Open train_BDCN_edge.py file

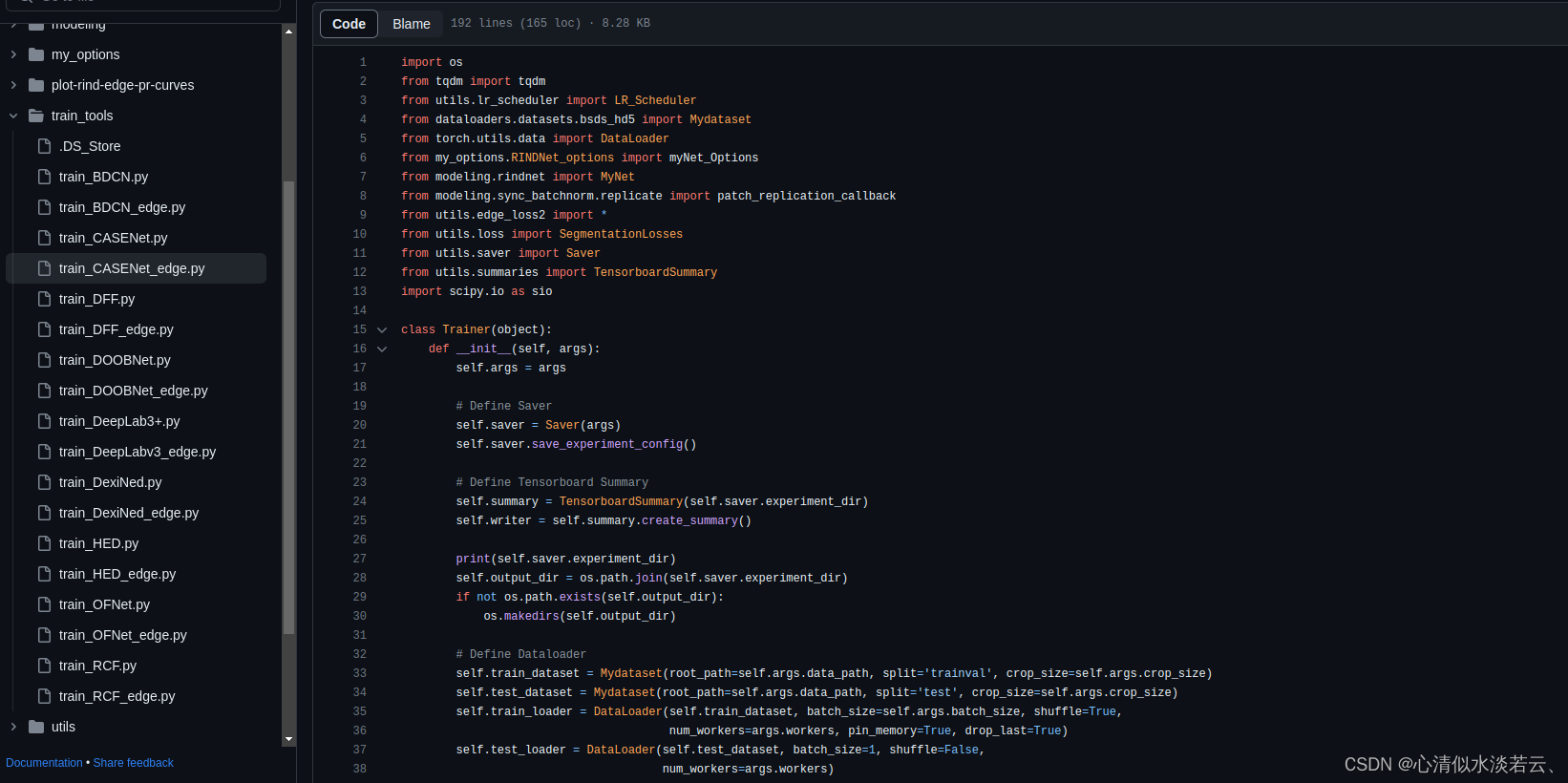point(122,207)
